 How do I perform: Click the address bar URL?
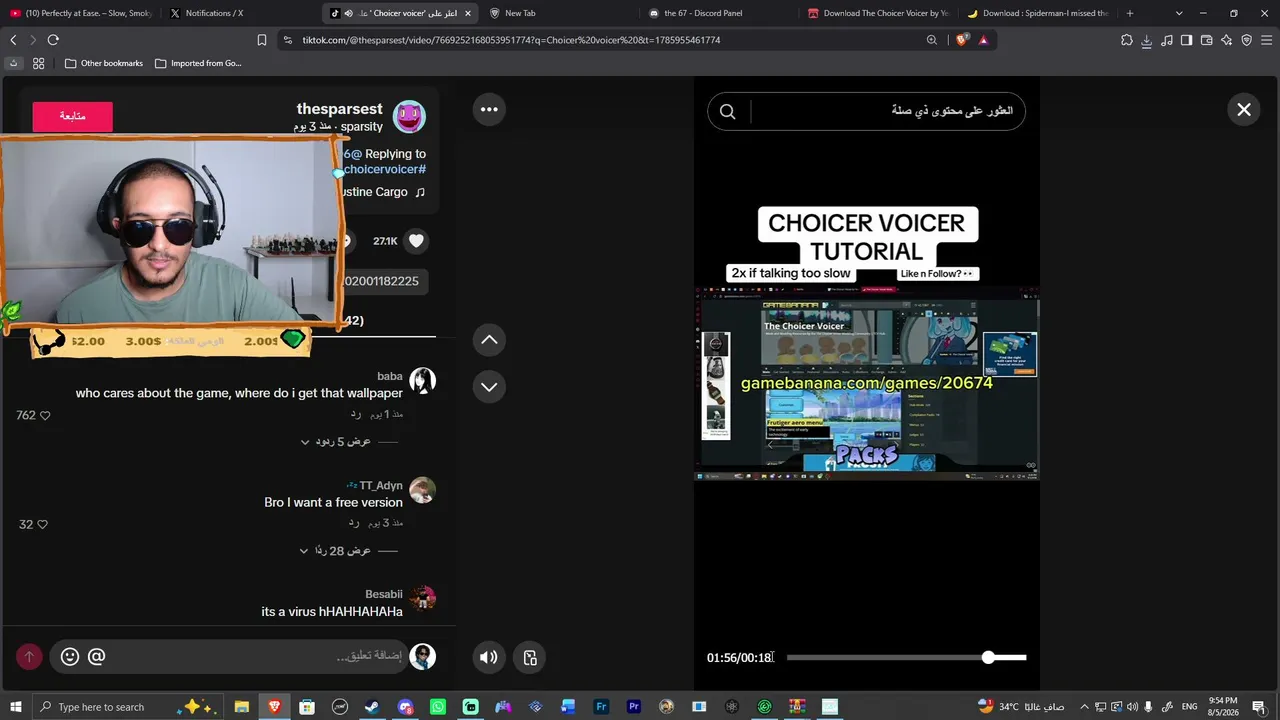pos(511,40)
